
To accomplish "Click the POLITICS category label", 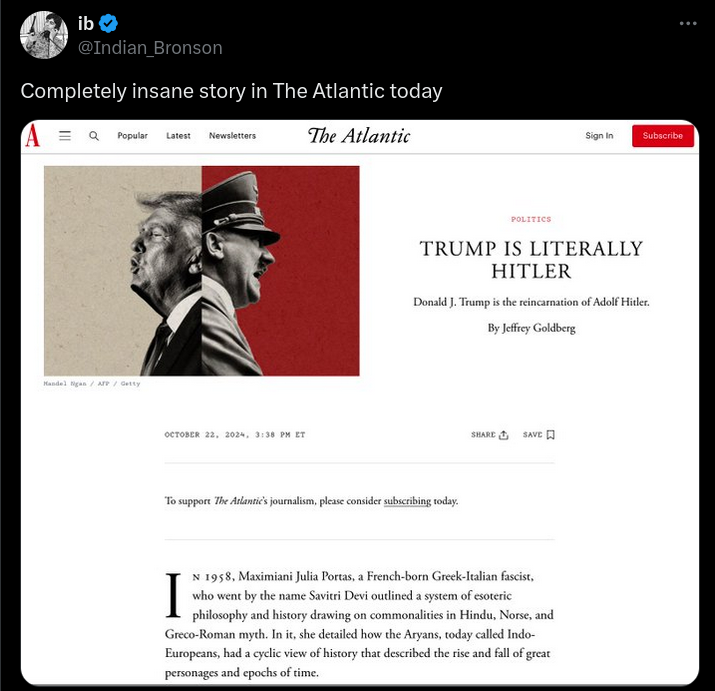I will tap(531, 219).
